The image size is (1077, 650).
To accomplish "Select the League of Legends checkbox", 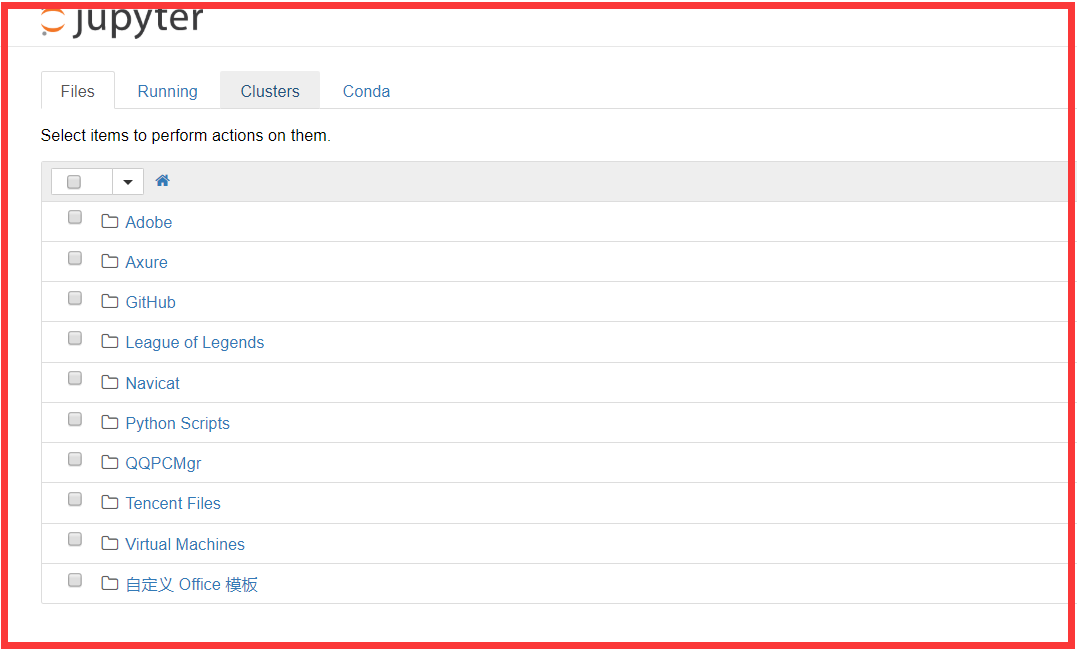I will [x=75, y=338].
